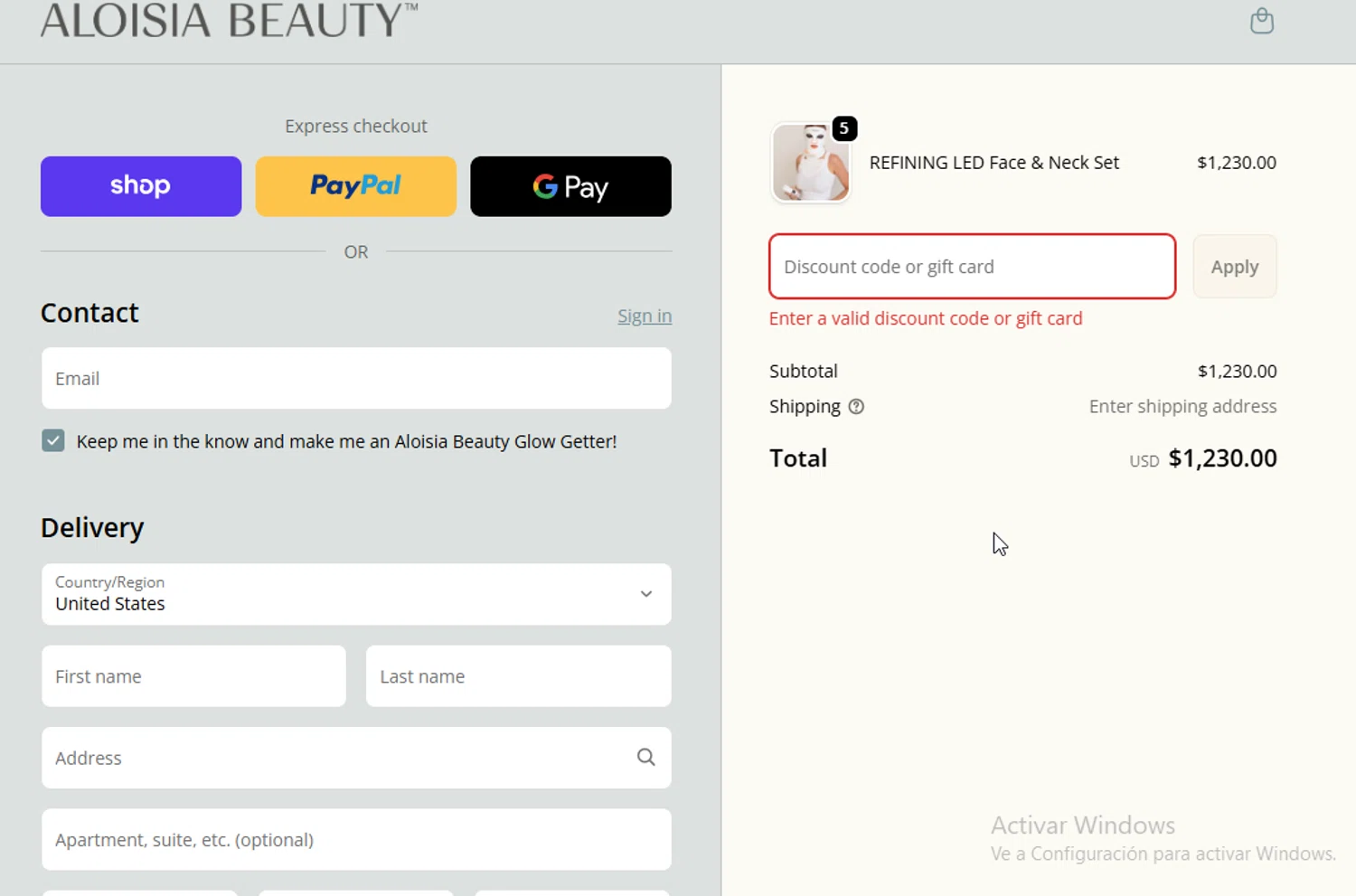Click the product line price $1,230.00
This screenshot has height=896, width=1356.
tap(1237, 163)
